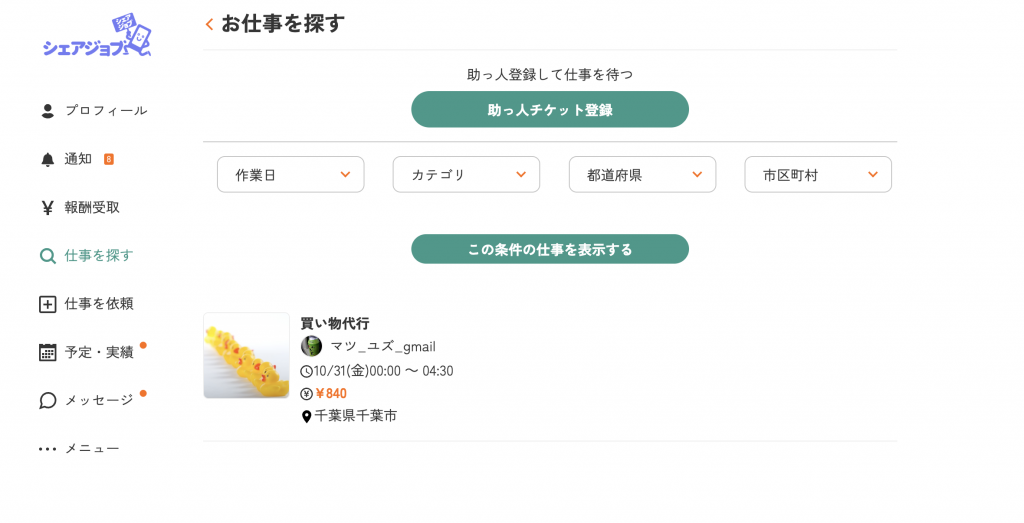Screen dimensions: 1024x523
Task: Click この条件の仕事を表示する button
Action: [x=550, y=249]
